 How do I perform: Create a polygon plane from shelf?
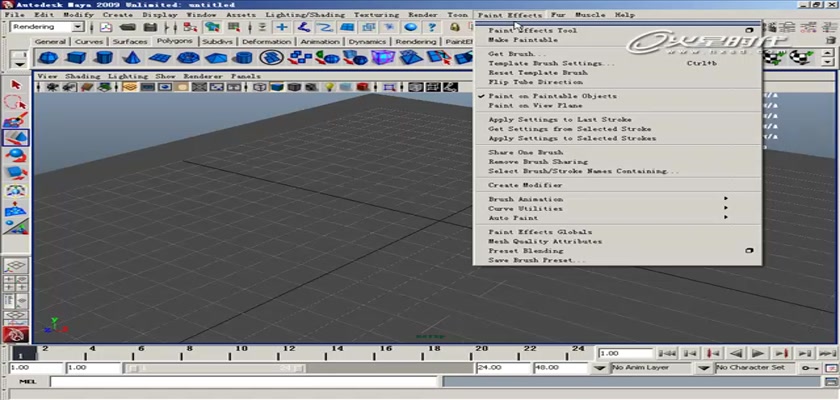(x=160, y=57)
